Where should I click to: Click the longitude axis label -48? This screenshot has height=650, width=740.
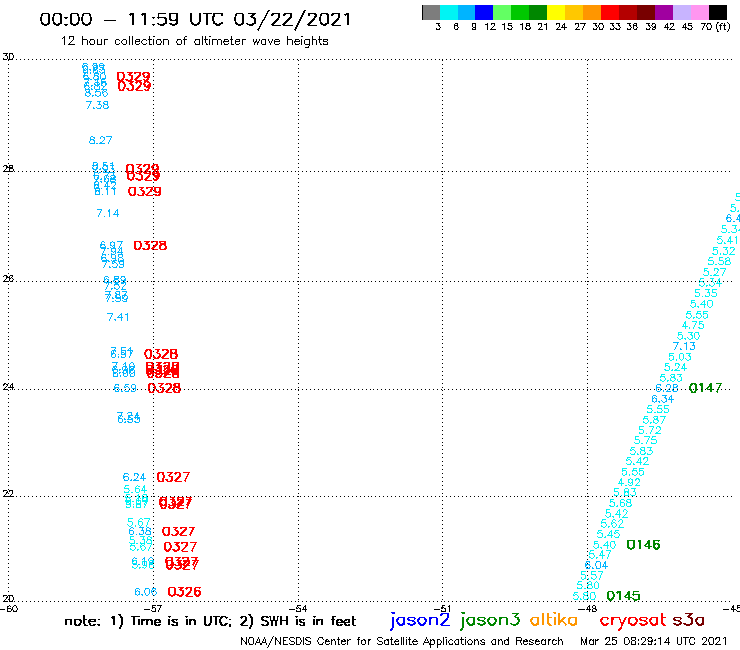pos(588,608)
